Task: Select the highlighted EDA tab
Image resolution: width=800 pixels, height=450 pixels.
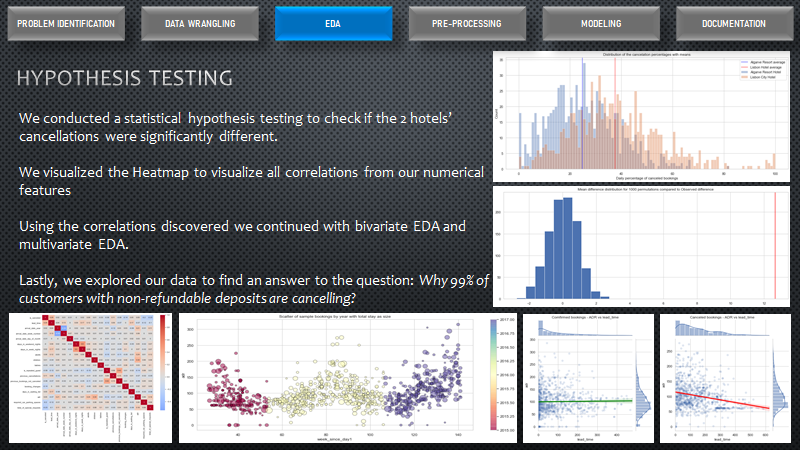Action: point(333,23)
